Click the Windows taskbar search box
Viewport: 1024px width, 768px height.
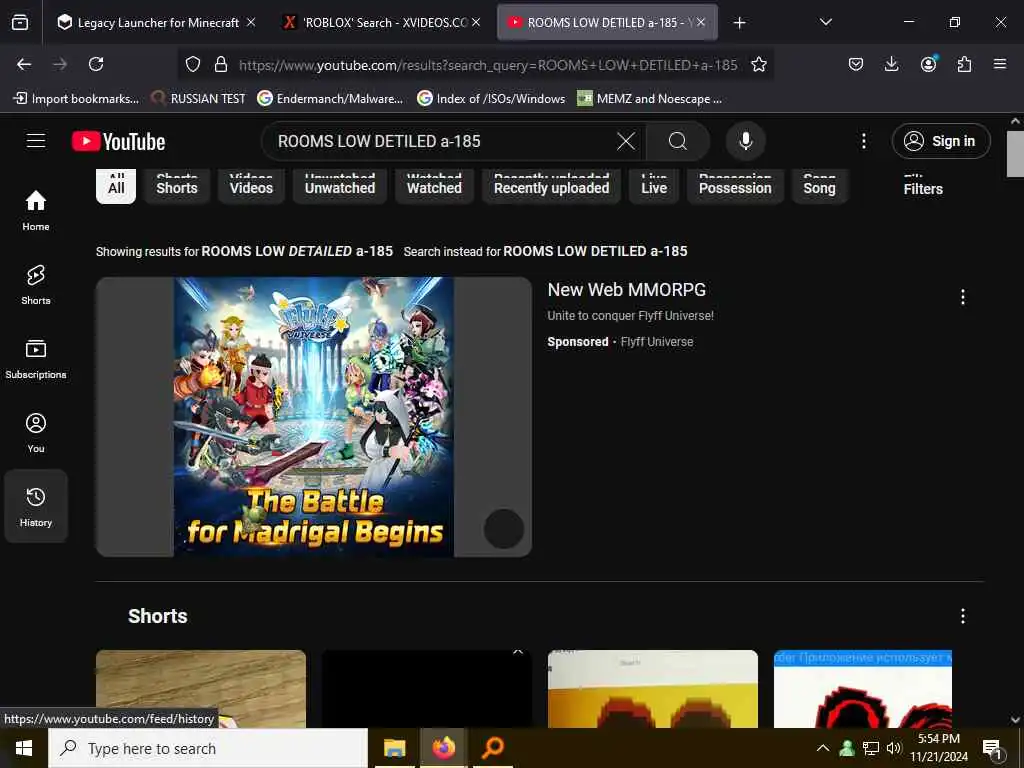pyautogui.click(x=208, y=748)
